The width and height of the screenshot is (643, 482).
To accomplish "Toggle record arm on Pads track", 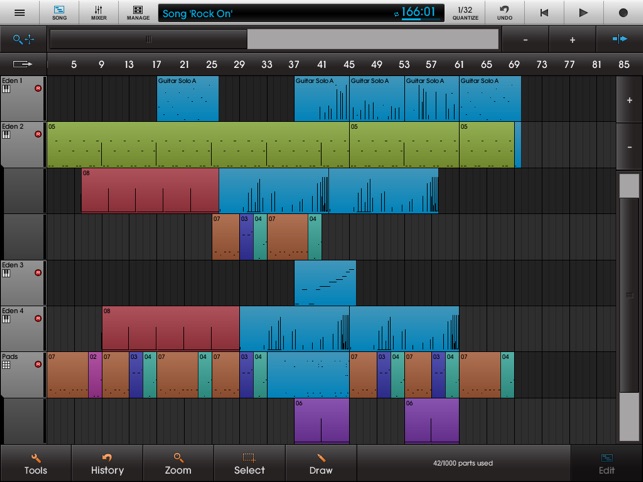I will [x=38, y=365].
